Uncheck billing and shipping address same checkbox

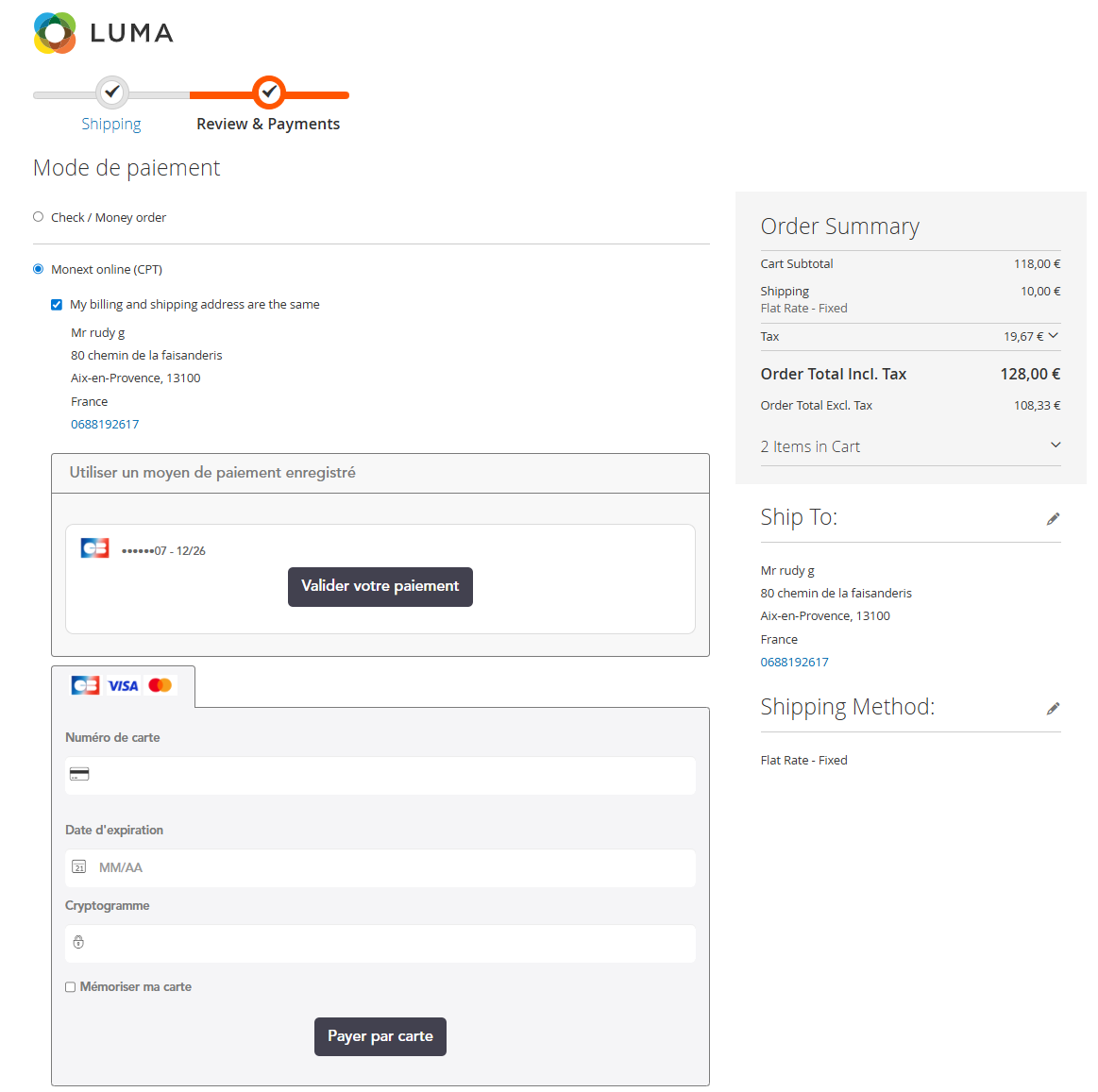[57, 305]
